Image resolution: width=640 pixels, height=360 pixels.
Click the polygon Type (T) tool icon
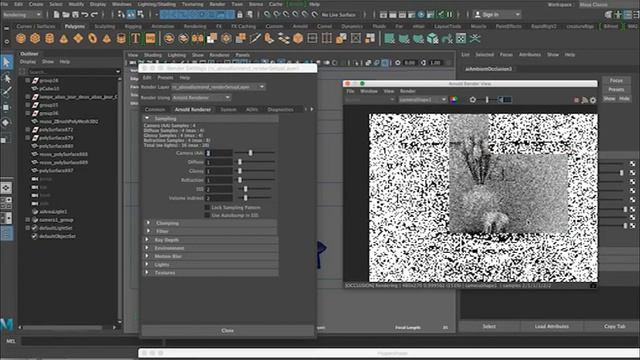coord(135,39)
